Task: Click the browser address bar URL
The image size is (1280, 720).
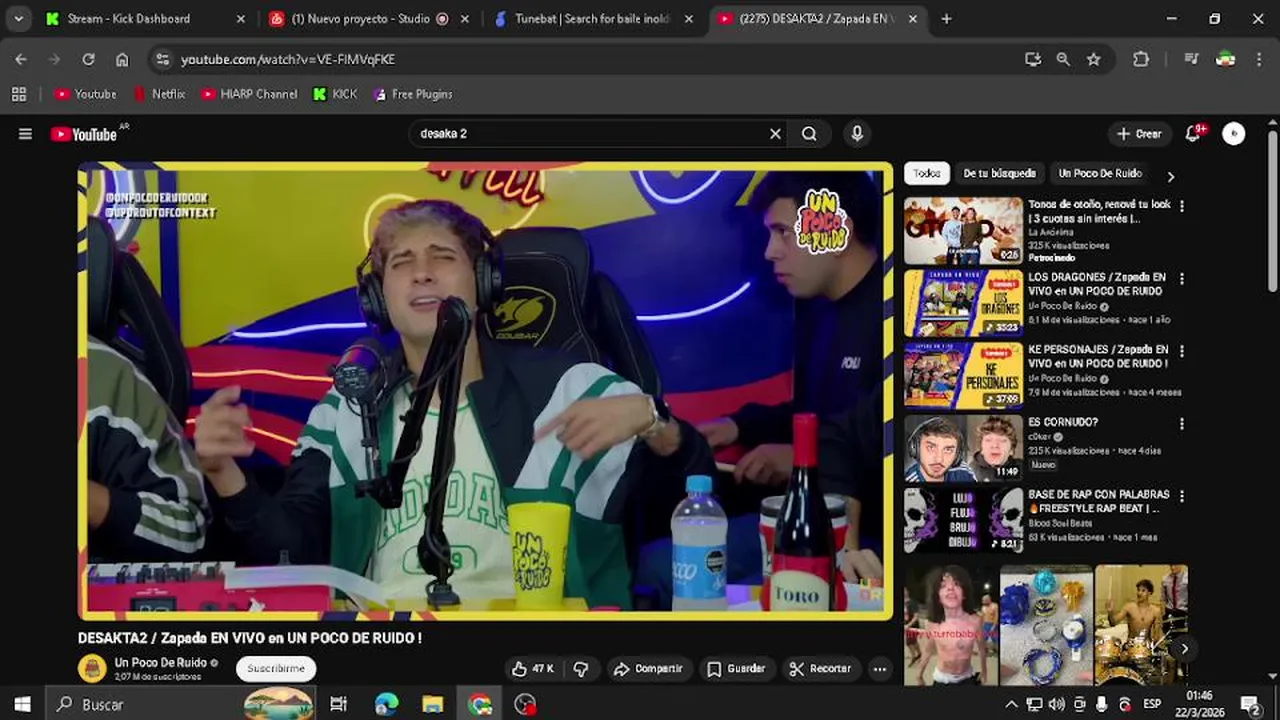Action: point(288,60)
